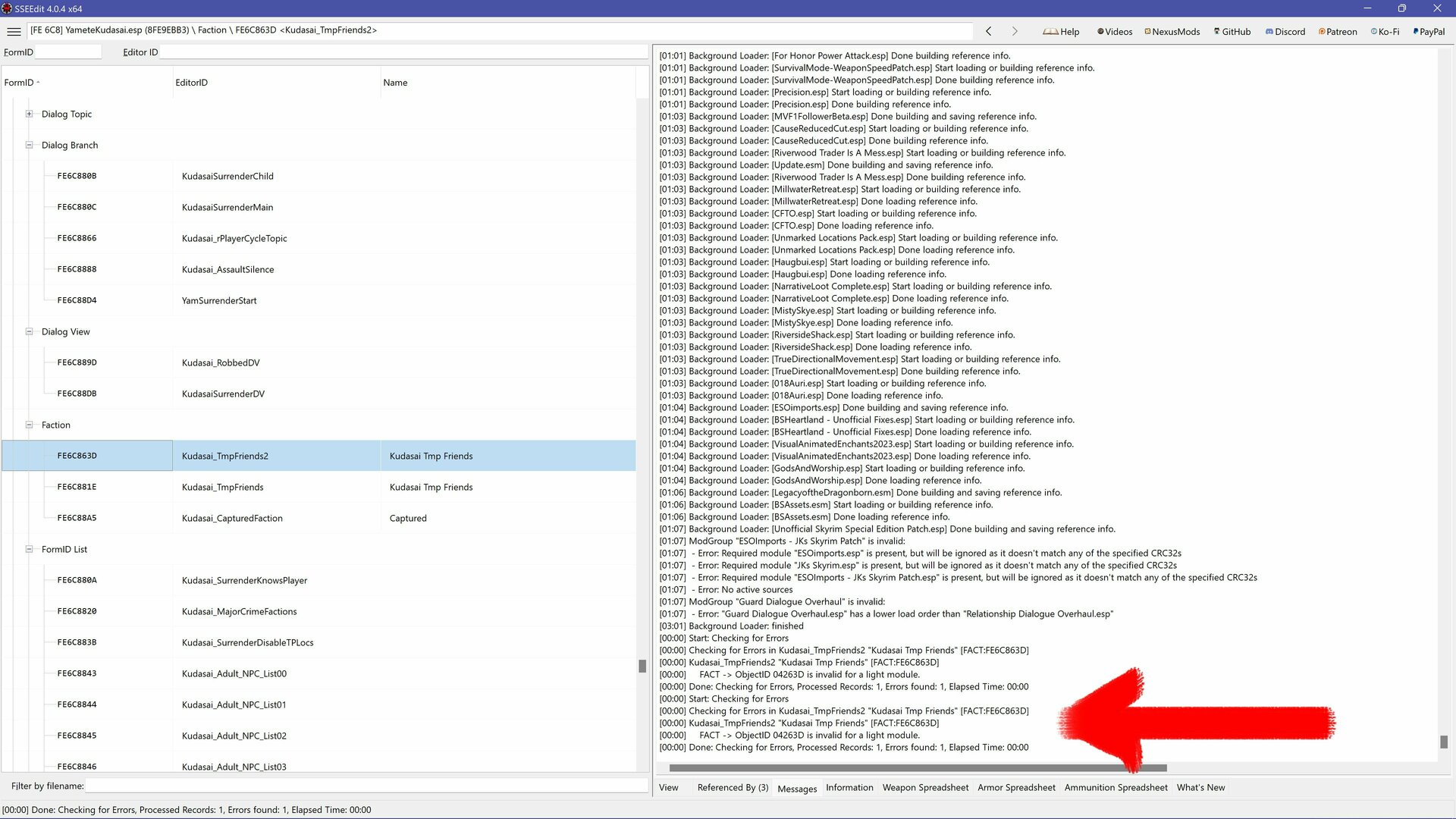Select the YamSurrenderStart record

click(318, 300)
